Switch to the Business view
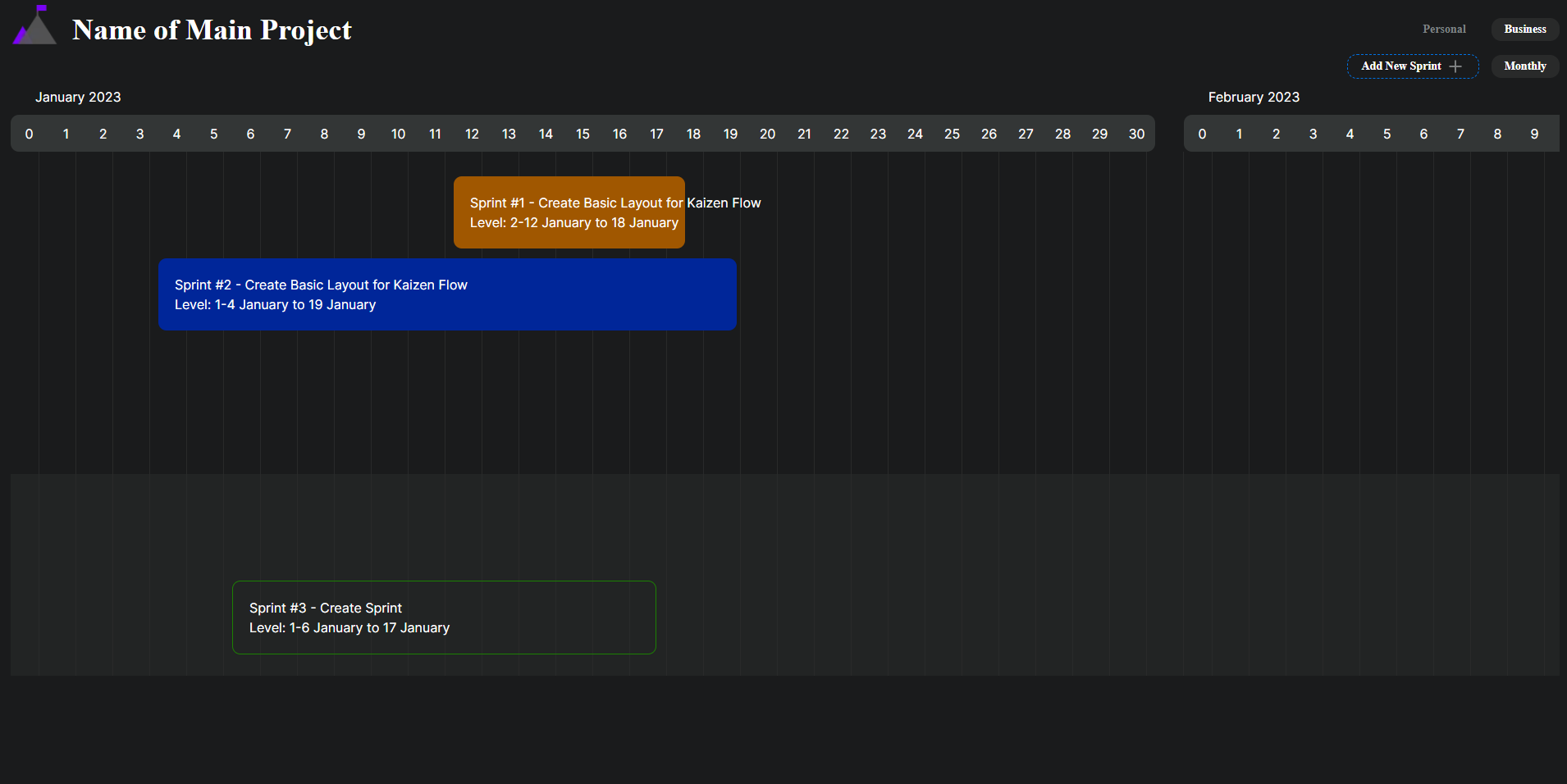The width and height of the screenshot is (1567, 784). (x=1524, y=29)
